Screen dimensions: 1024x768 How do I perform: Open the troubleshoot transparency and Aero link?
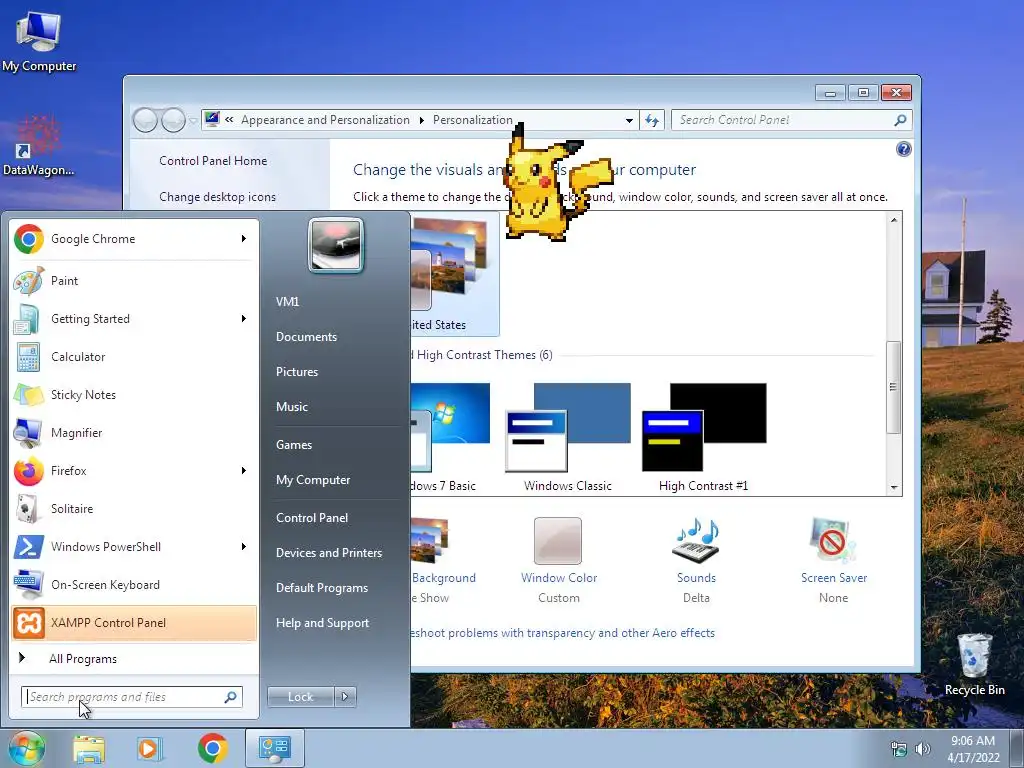562,633
